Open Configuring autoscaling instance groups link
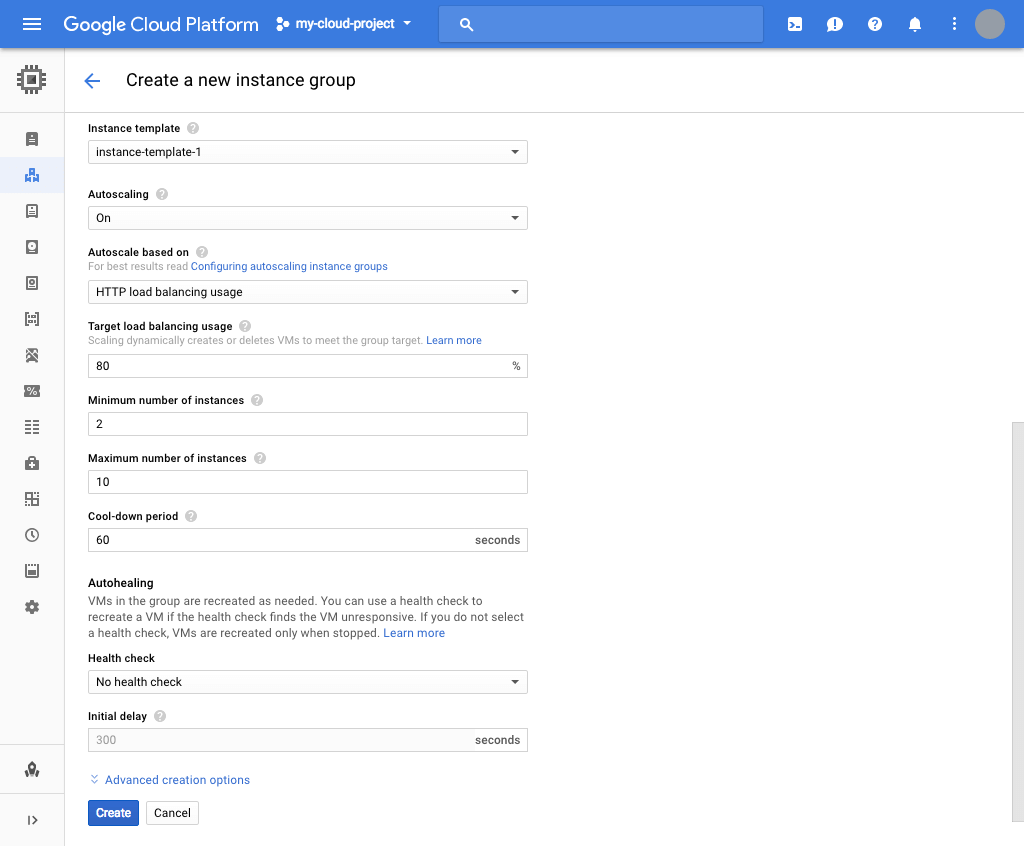This screenshot has width=1024, height=846. (289, 267)
